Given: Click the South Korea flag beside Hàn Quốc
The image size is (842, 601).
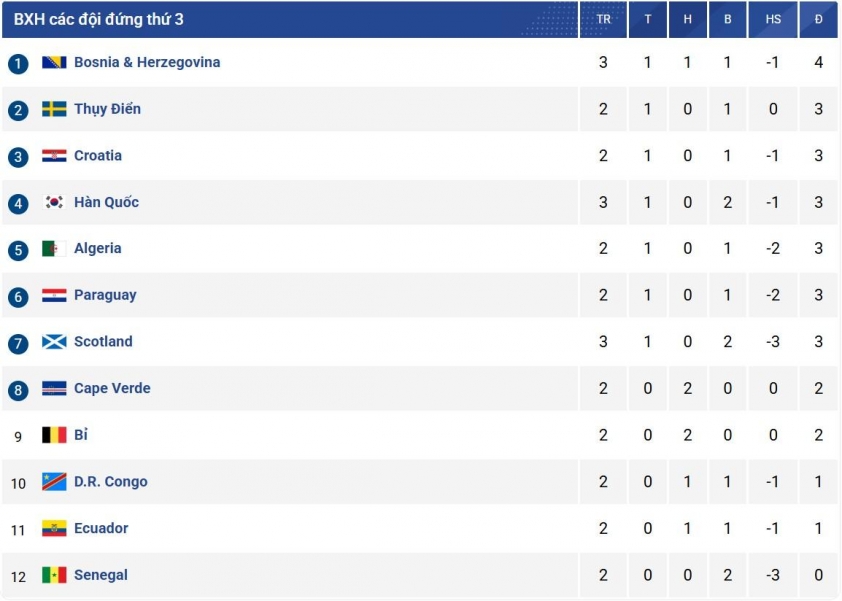Looking at the screenshot, I should 54,202.
